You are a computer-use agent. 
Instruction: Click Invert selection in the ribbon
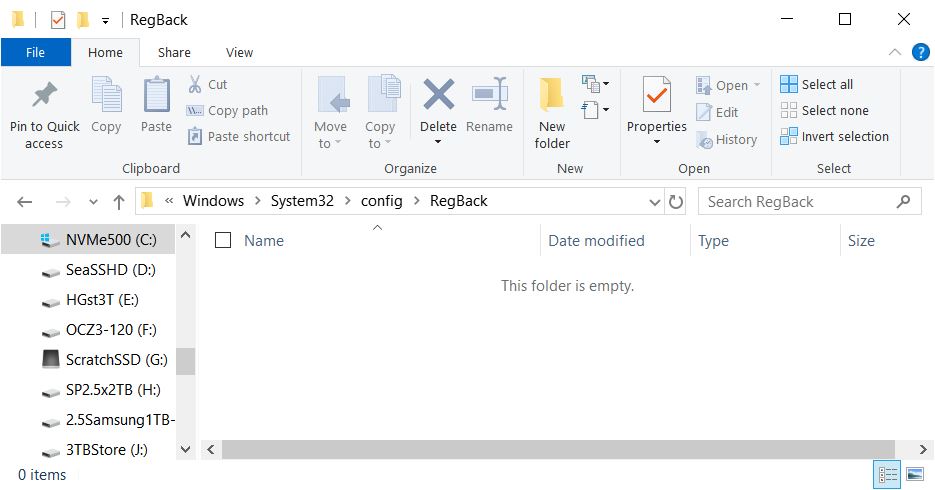834,137
